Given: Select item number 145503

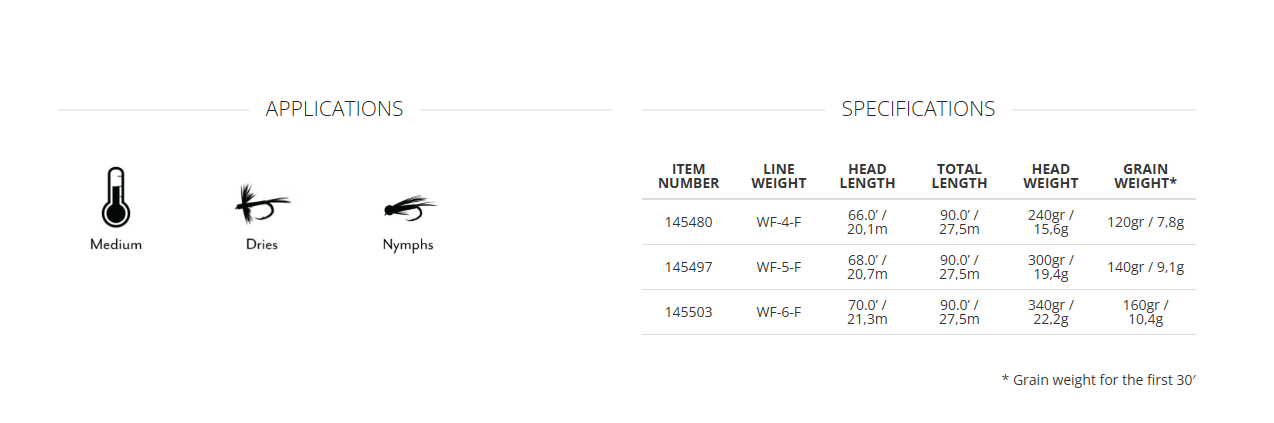Looking at the screenshot, I should pos(688,312).
